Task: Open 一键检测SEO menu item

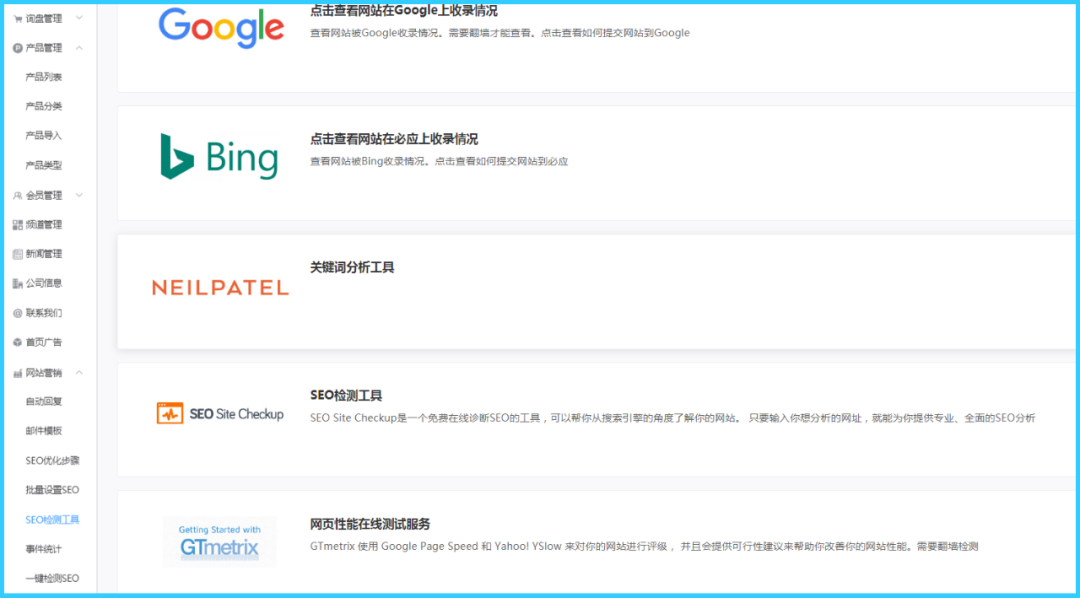Action: (x=52, y=579)
